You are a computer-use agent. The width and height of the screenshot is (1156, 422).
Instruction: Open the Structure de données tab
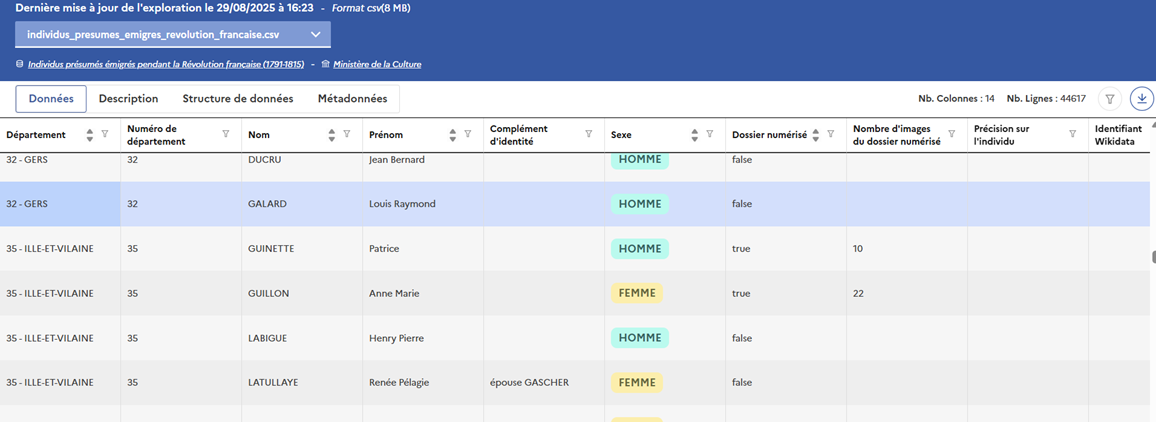coord(238,99)
